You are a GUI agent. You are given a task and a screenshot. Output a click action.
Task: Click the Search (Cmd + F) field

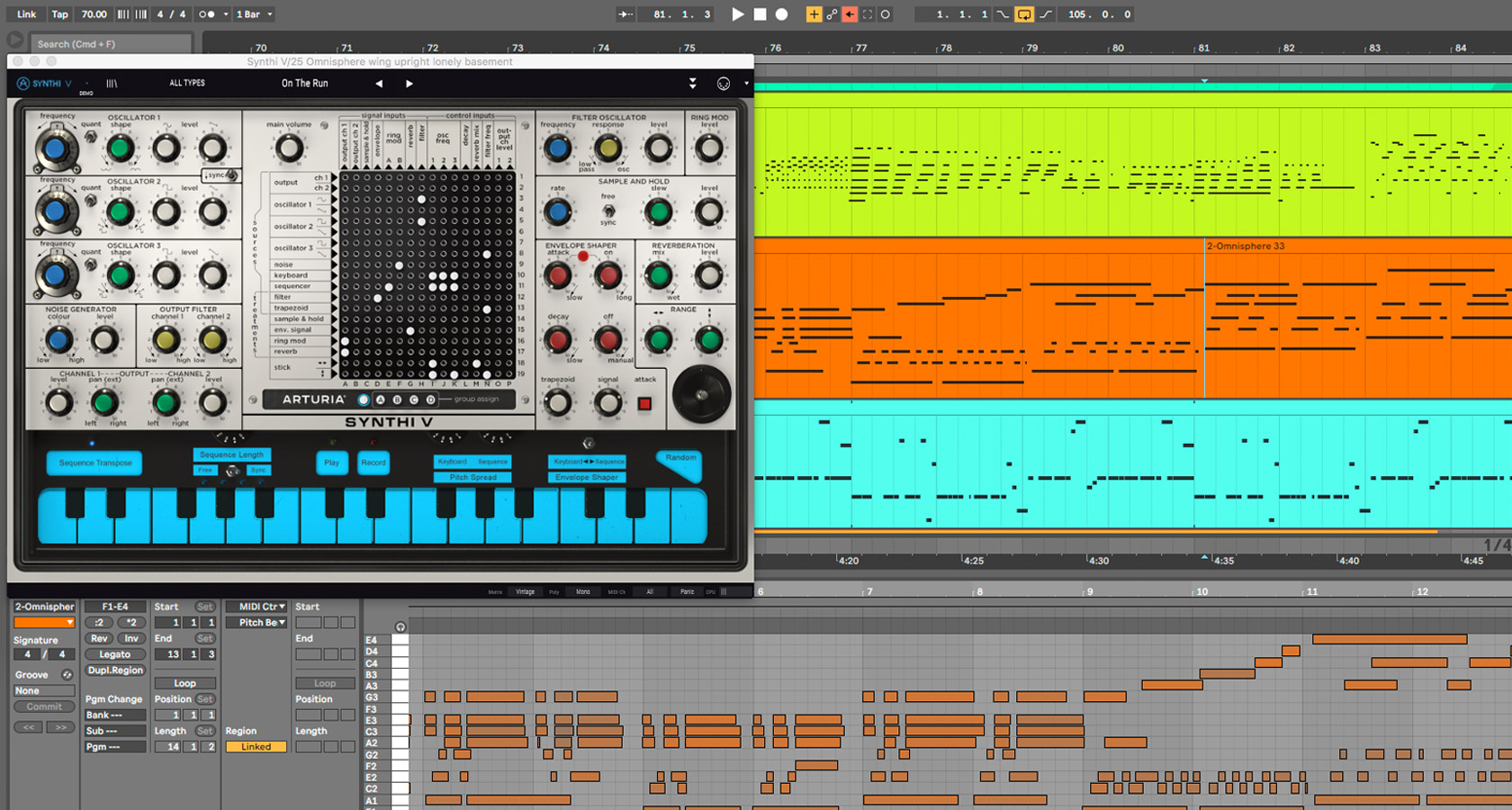[112, 43]
